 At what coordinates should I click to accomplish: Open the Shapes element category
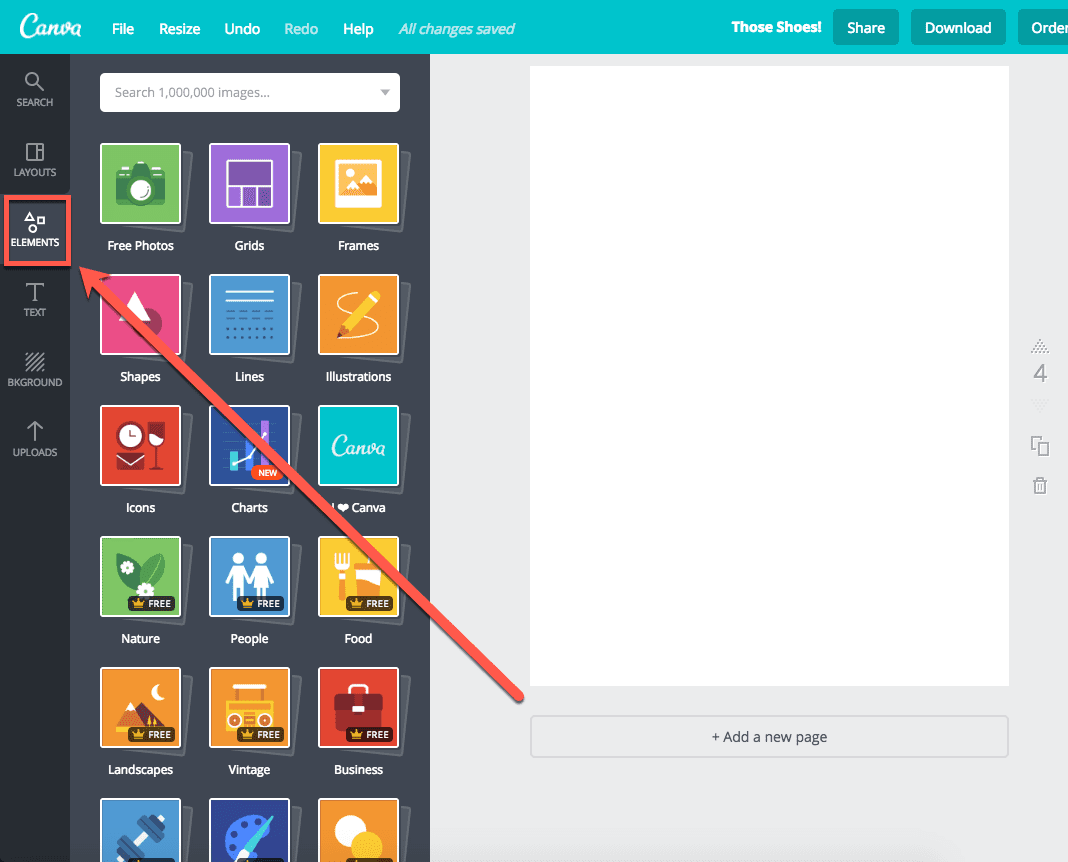point(140,315)
